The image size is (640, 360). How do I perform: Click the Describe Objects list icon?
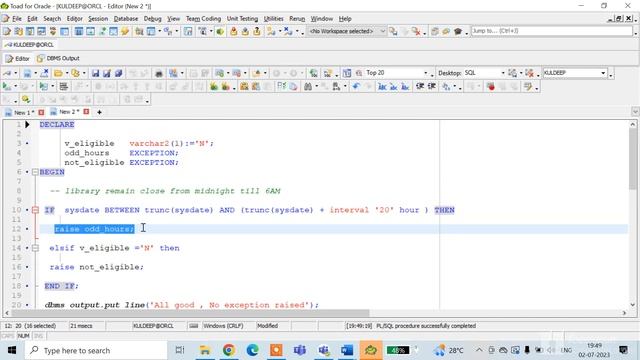63,87
